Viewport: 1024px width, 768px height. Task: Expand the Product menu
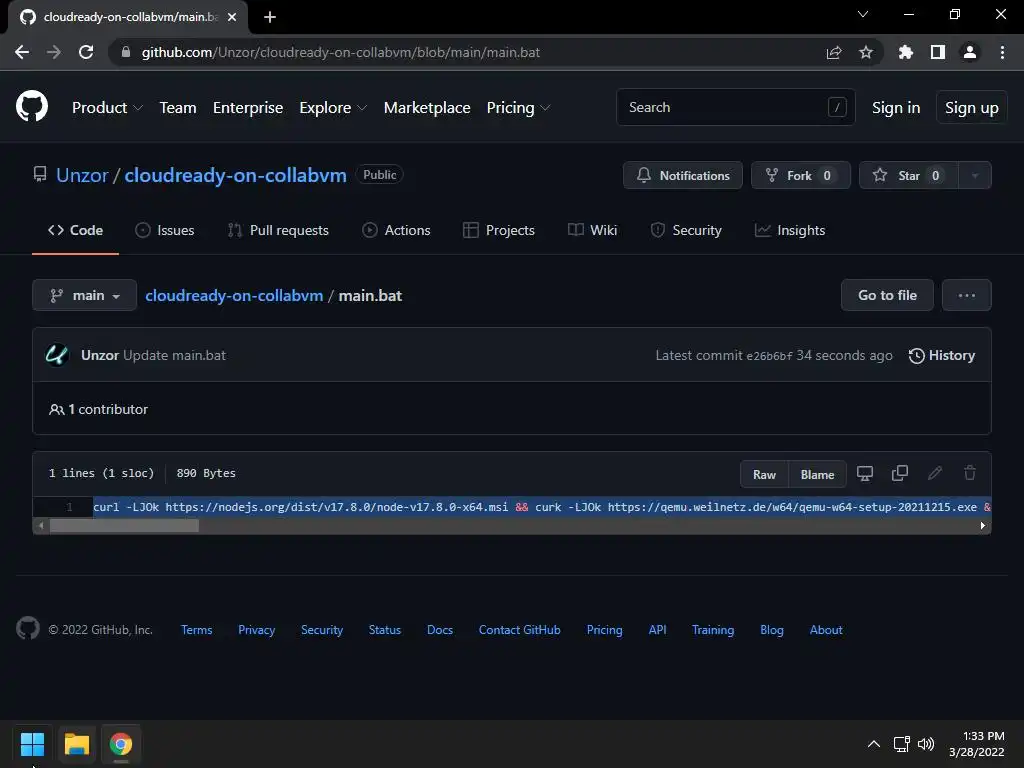[107, 108]
